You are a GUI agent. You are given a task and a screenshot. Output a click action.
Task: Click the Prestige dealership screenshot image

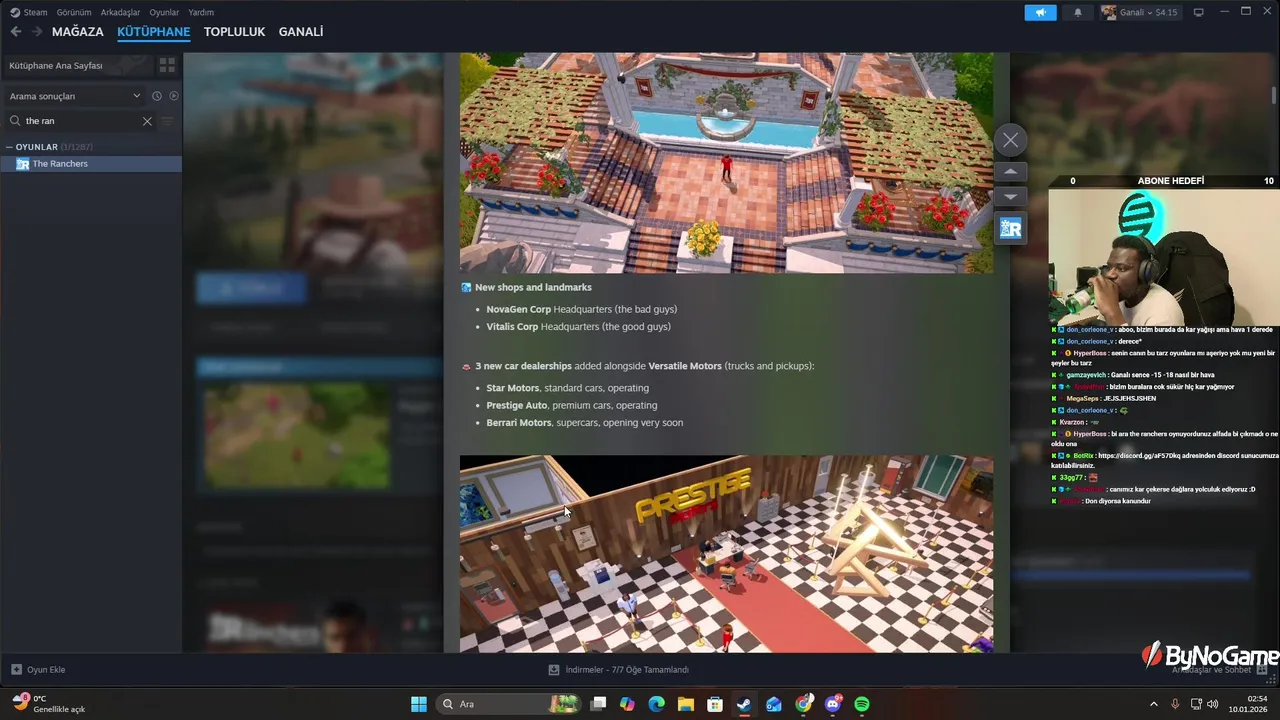pos(726,554)
